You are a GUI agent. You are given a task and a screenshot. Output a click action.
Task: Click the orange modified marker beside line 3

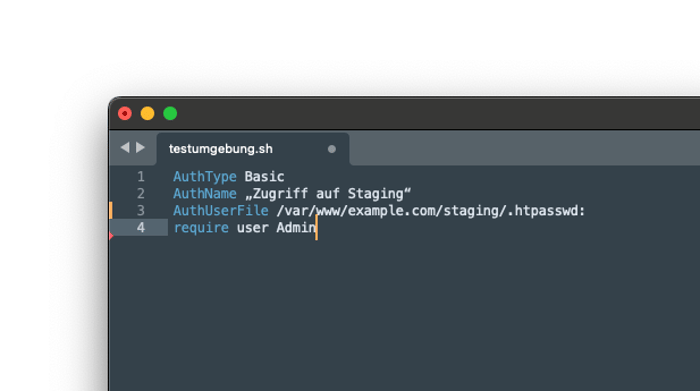coord(111,210)
